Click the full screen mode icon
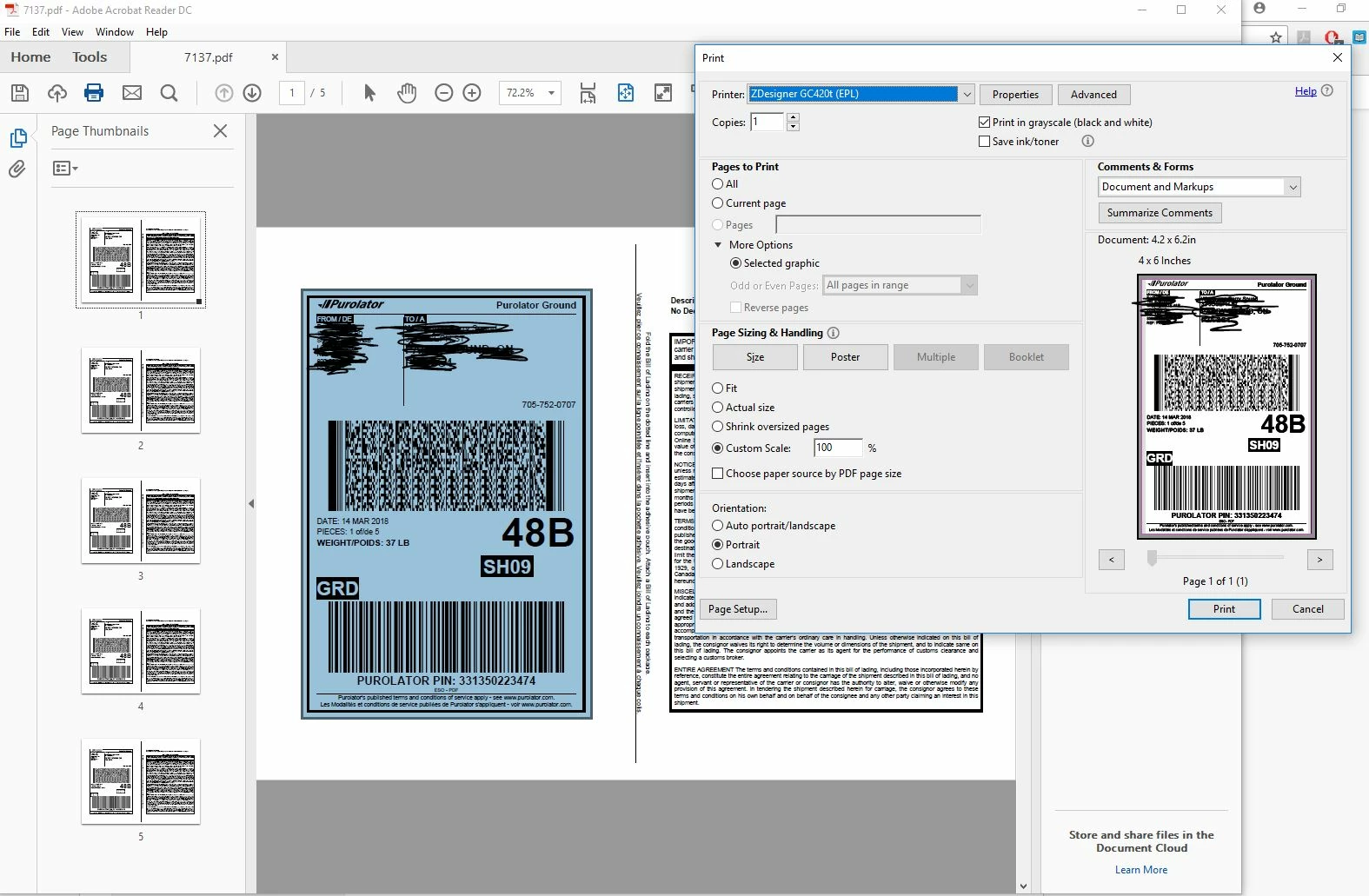Viewport: 1369px width, 896px height. tap(663, 93)
